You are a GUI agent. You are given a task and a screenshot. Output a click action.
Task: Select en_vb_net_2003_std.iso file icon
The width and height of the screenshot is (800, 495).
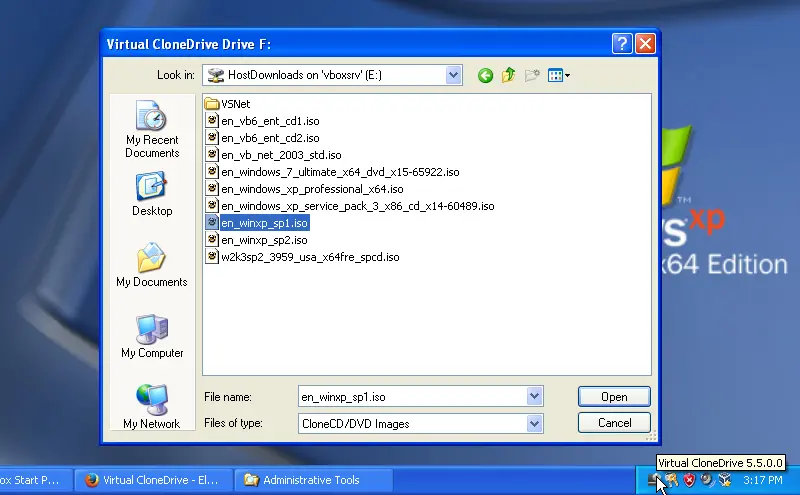point(212,154)
